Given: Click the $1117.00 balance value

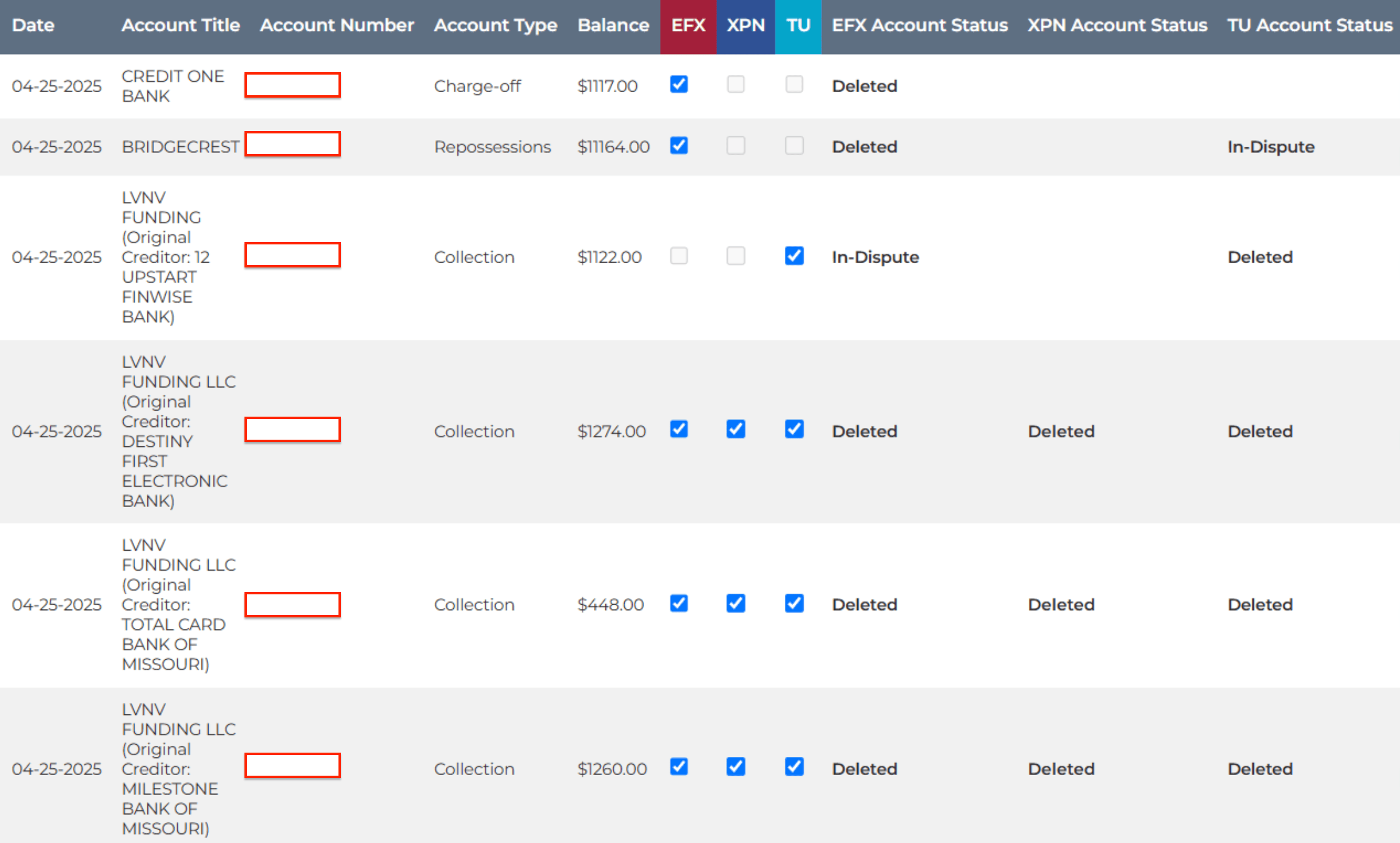Looking at the screenshot, I should 607,86.
